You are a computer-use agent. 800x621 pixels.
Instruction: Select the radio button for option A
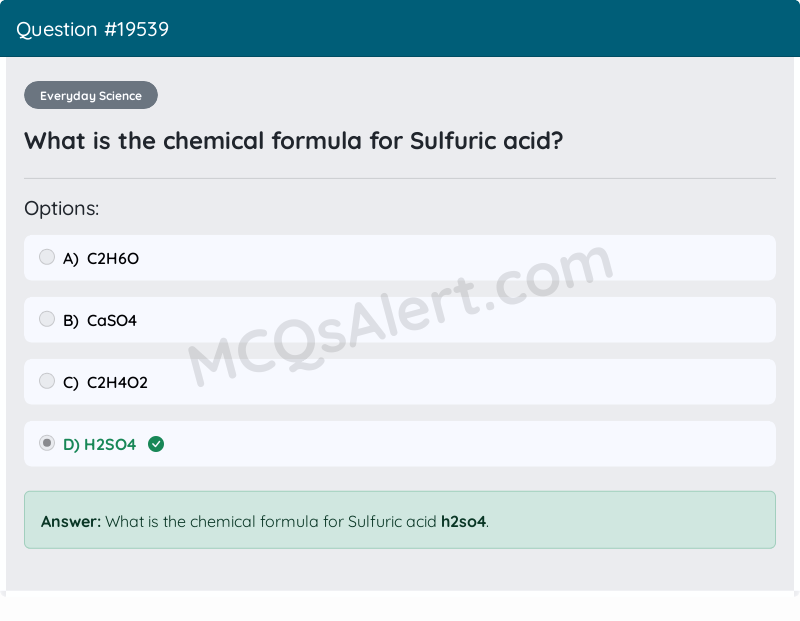click(47, 257)
